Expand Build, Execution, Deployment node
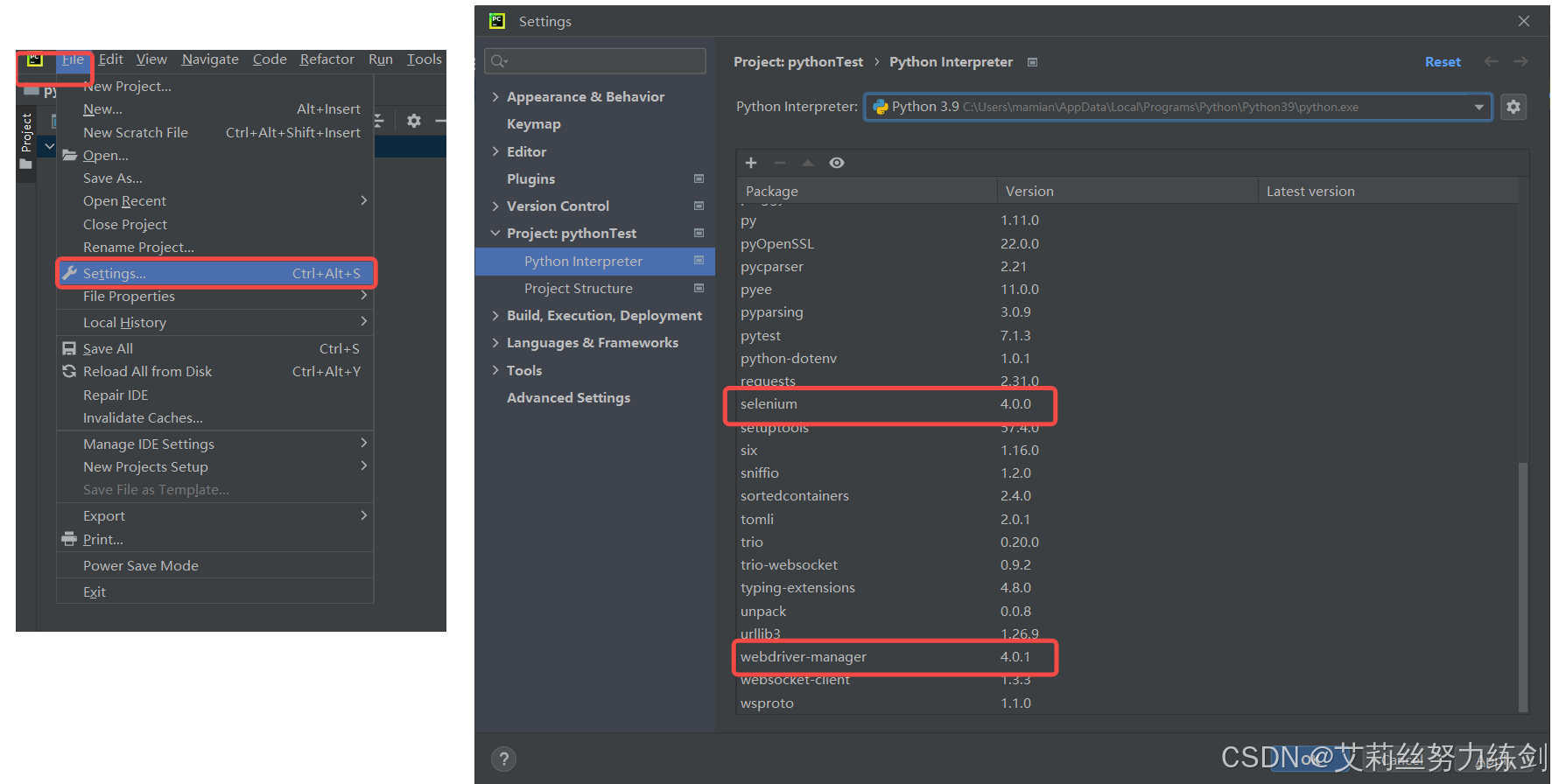This screenshot has width=1552, height=784. [x=495, y=315]
